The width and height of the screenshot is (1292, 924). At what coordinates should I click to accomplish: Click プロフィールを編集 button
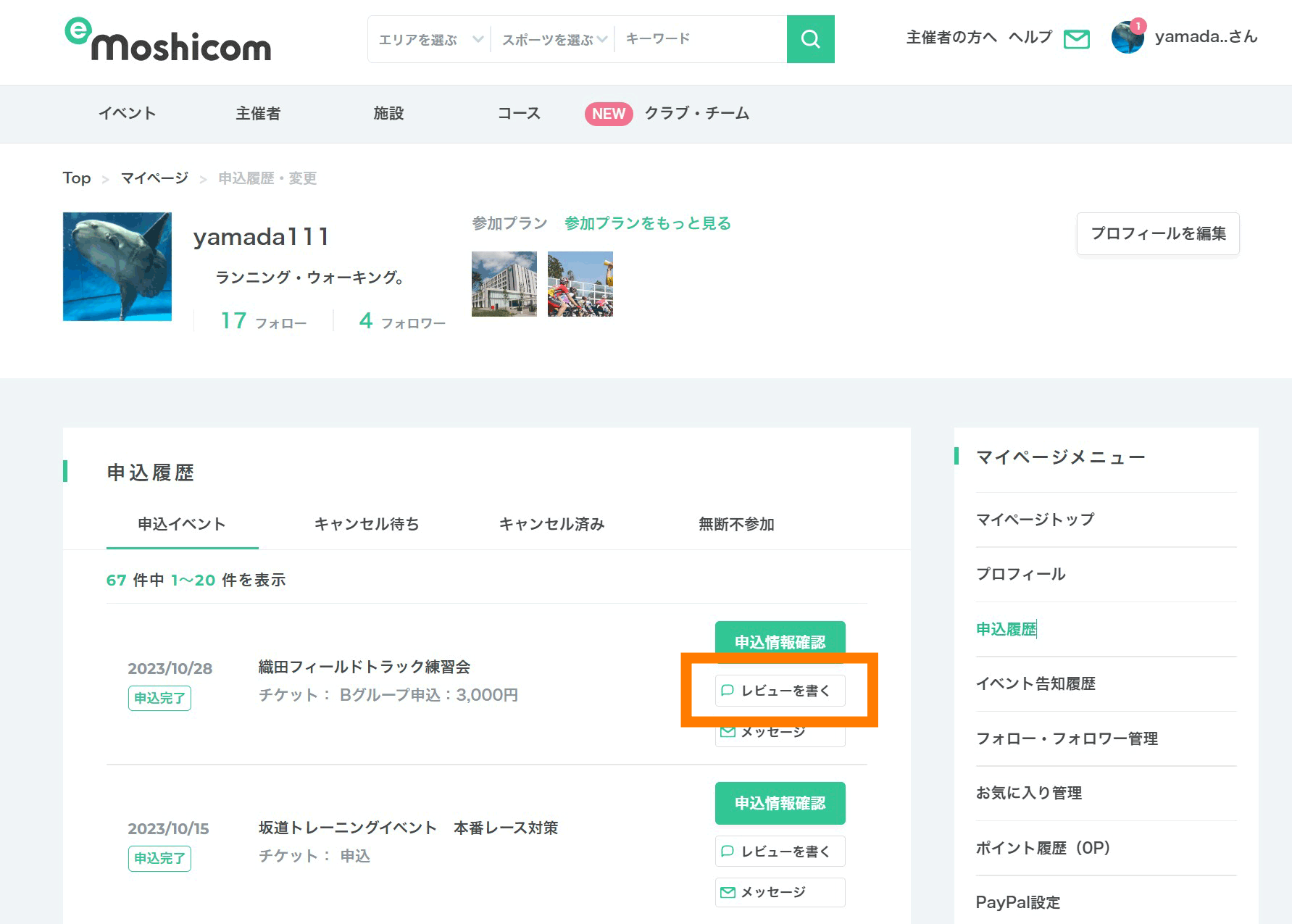point(1157,233)
